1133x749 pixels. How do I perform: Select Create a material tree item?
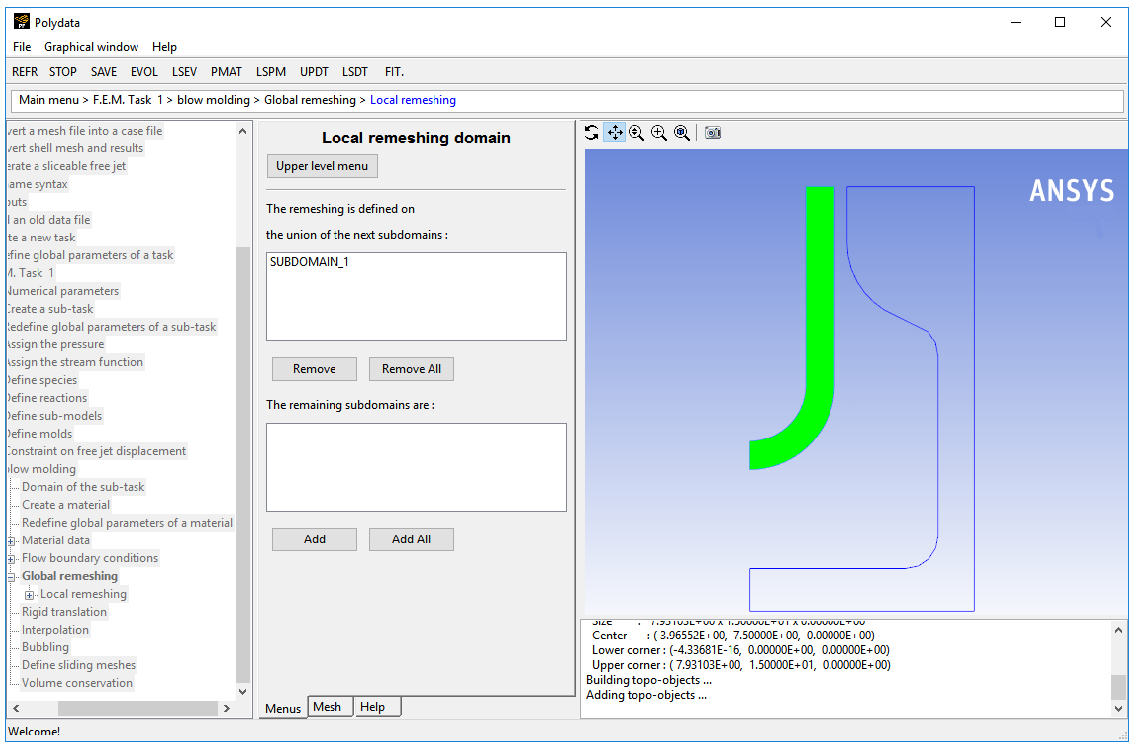[x=66, y=505]
